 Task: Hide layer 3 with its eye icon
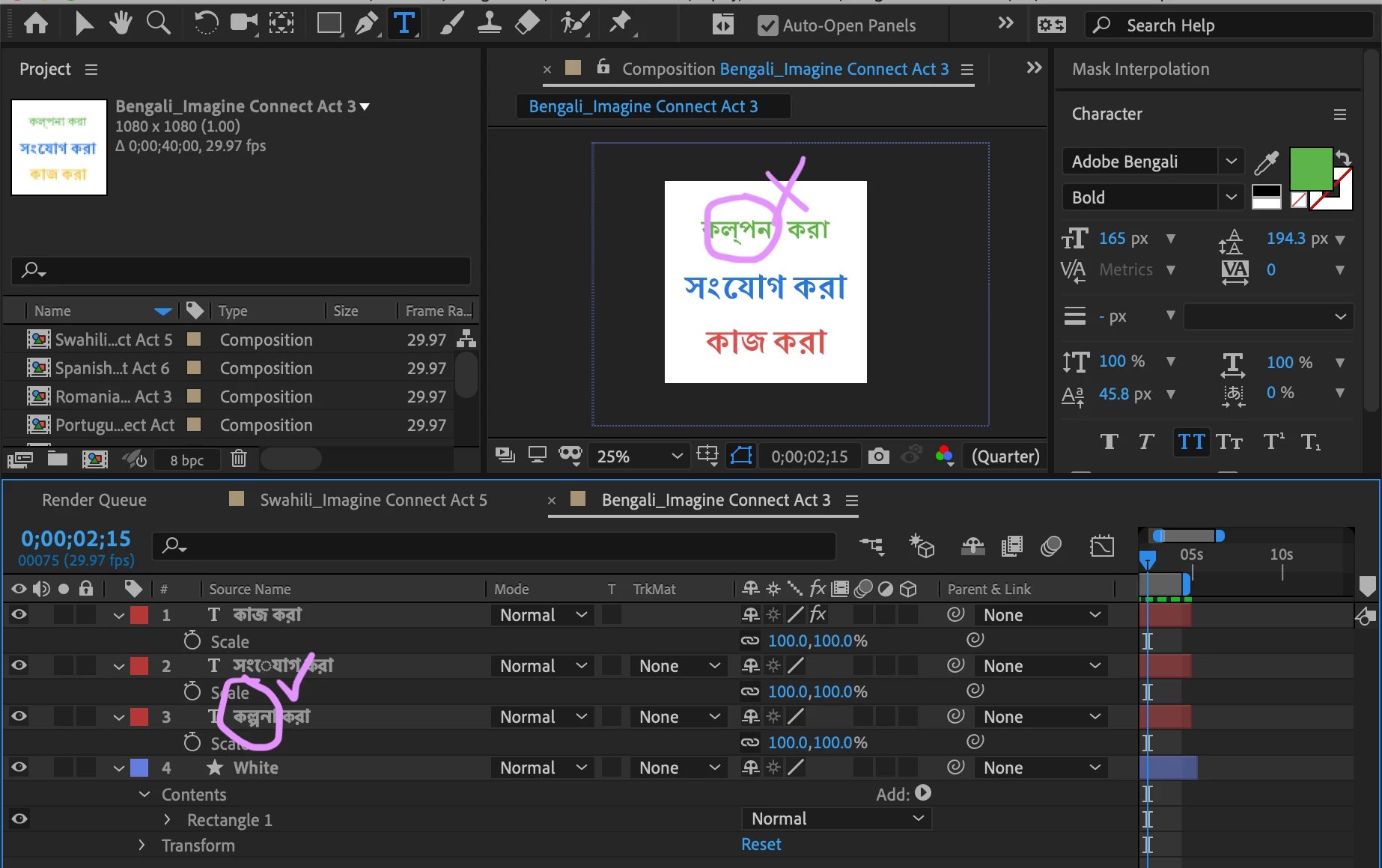[x=19, y=716]
